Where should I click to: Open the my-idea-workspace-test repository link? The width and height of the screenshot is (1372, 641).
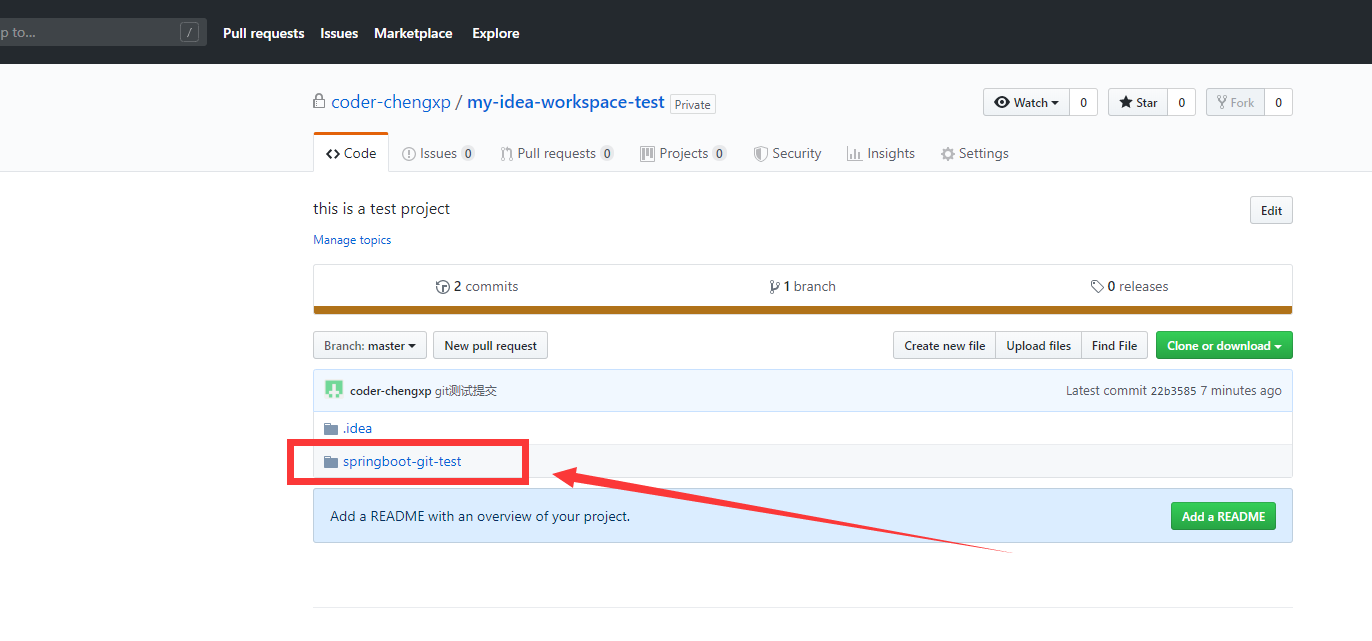pyautogui.click(x=566, y=102)
